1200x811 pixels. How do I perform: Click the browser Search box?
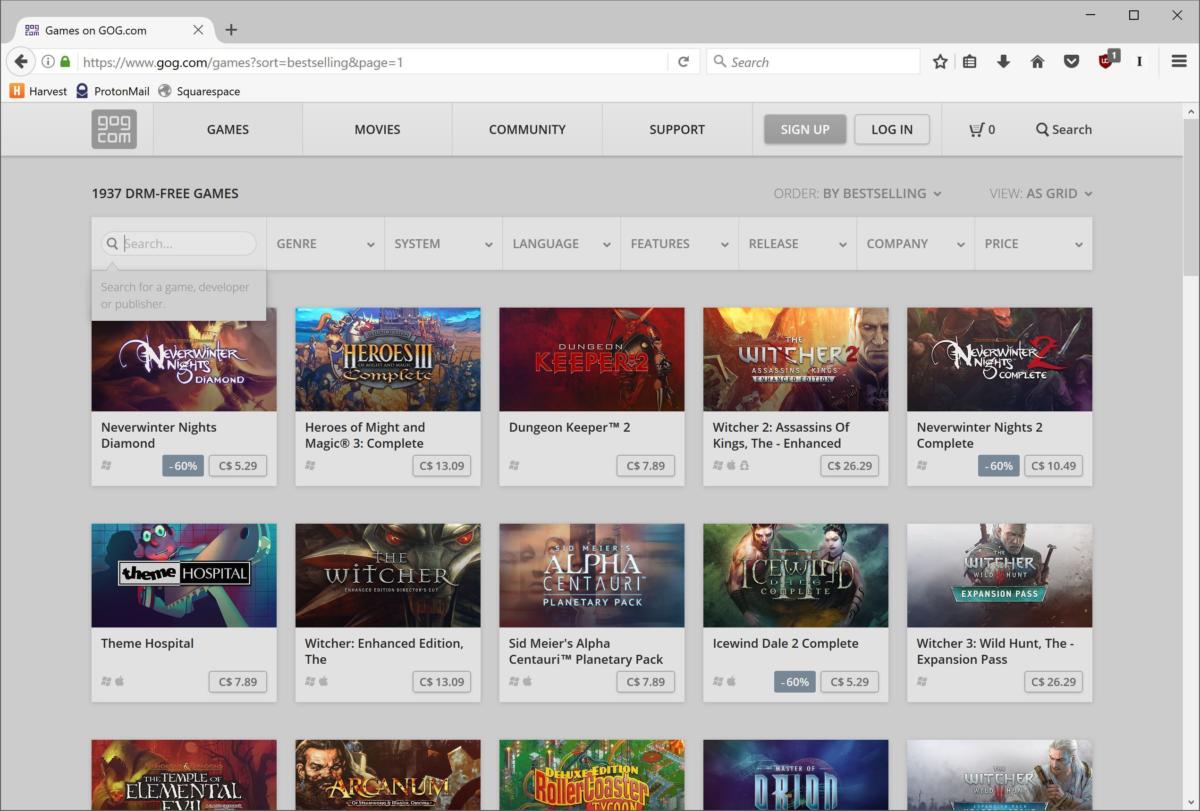(x=813, y=62)
